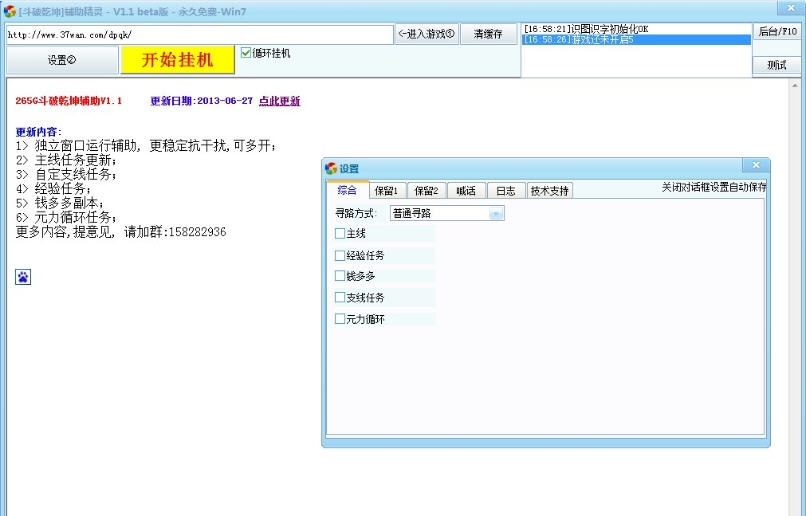Image resolution: width=806 pixels, height=516 pixels.
Task: Click the logo icon in 设置 dialog title
Action: [x=331, y=168]
